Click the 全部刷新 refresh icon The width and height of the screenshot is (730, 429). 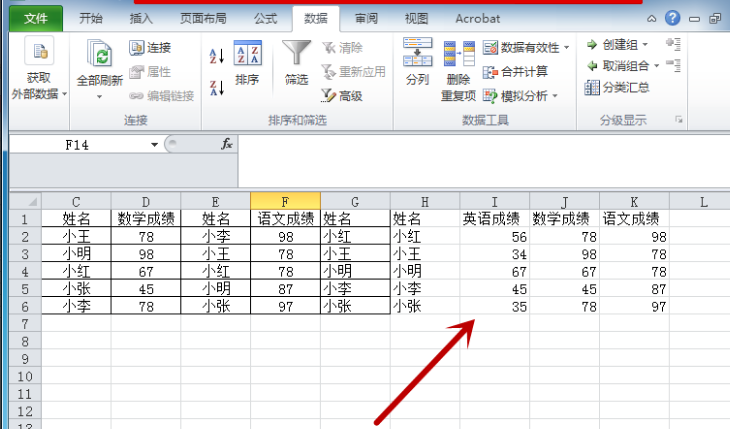(x=99, y=53)
